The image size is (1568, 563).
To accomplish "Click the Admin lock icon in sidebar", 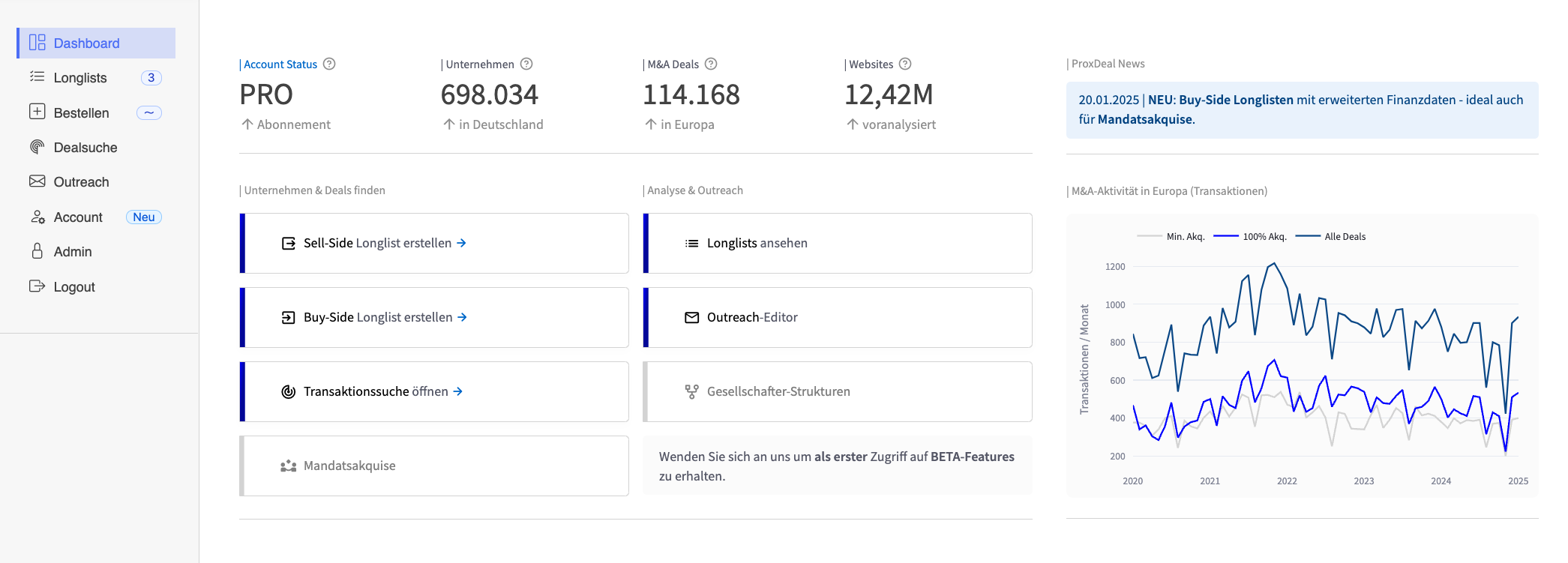I will 37,251.
